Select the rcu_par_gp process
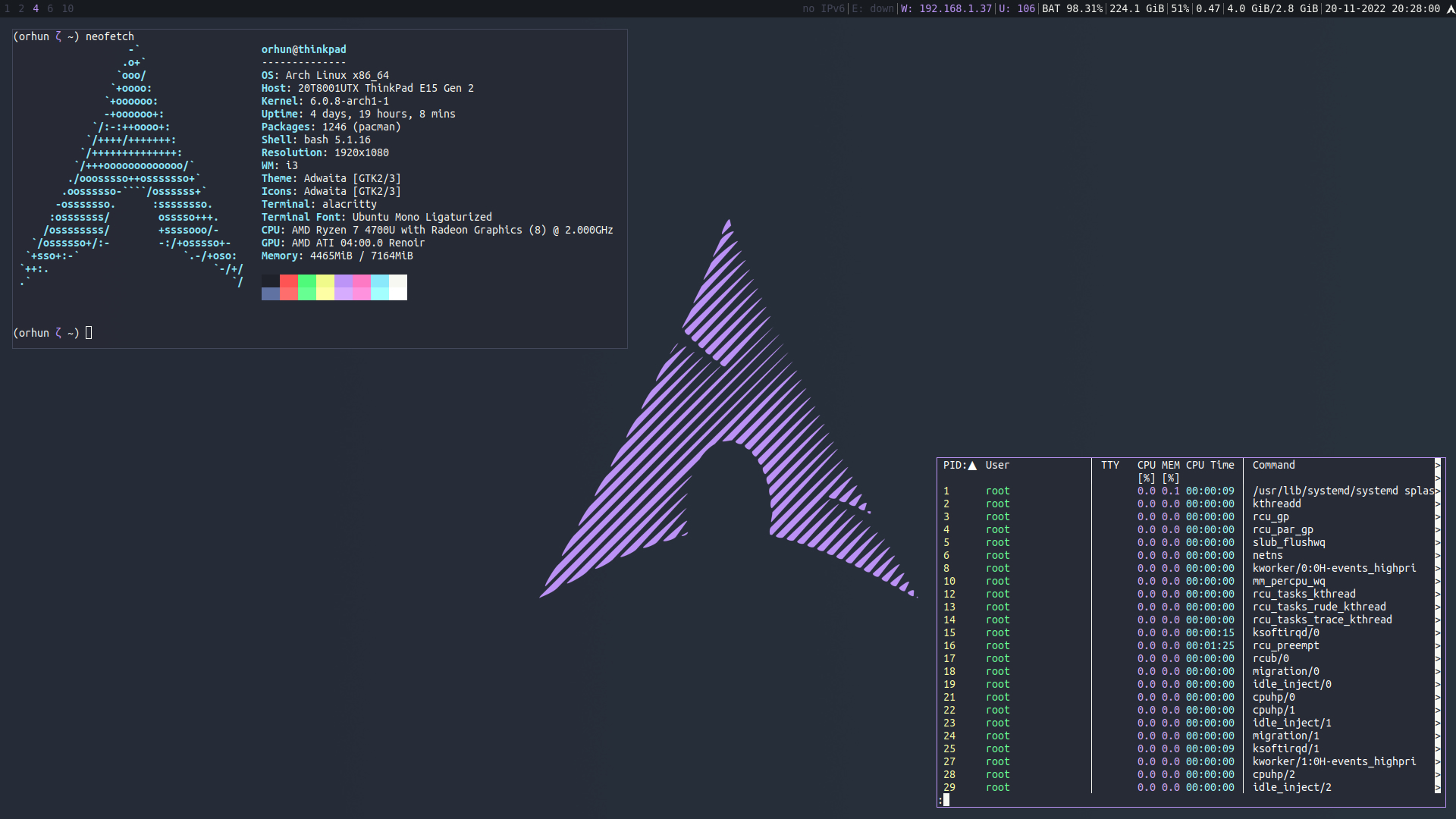The image size is (1456, 819). coord(1188,530)
